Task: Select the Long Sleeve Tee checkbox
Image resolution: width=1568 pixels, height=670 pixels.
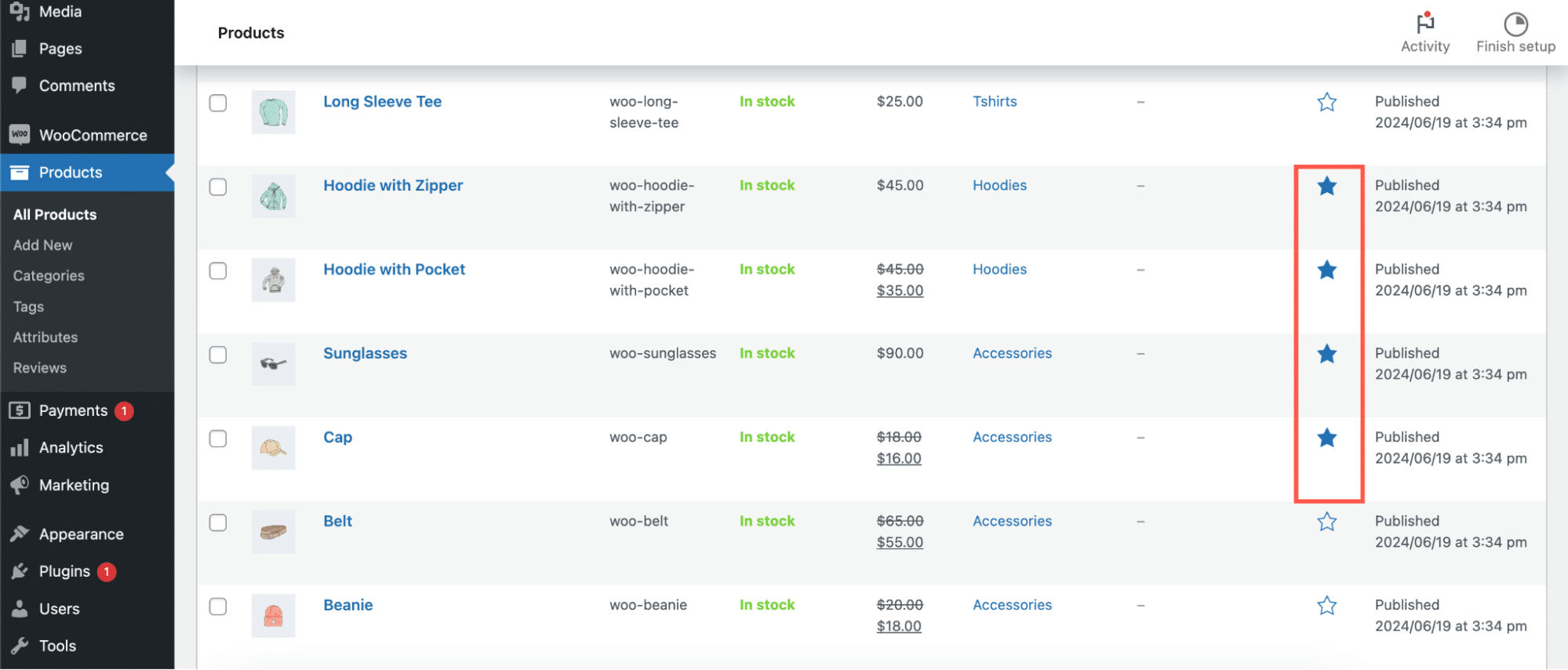Action: [x=218, y=104]
